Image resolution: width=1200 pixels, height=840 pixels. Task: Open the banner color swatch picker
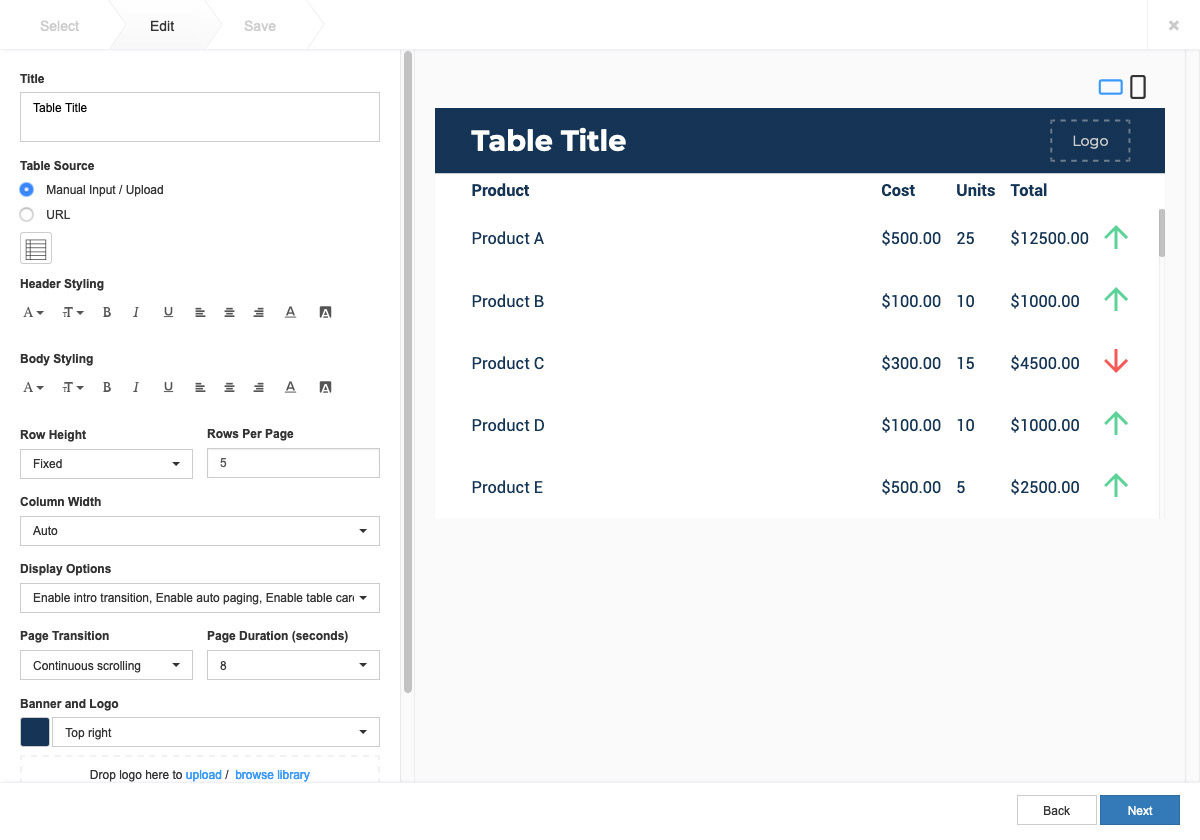(x=34, y=731)
